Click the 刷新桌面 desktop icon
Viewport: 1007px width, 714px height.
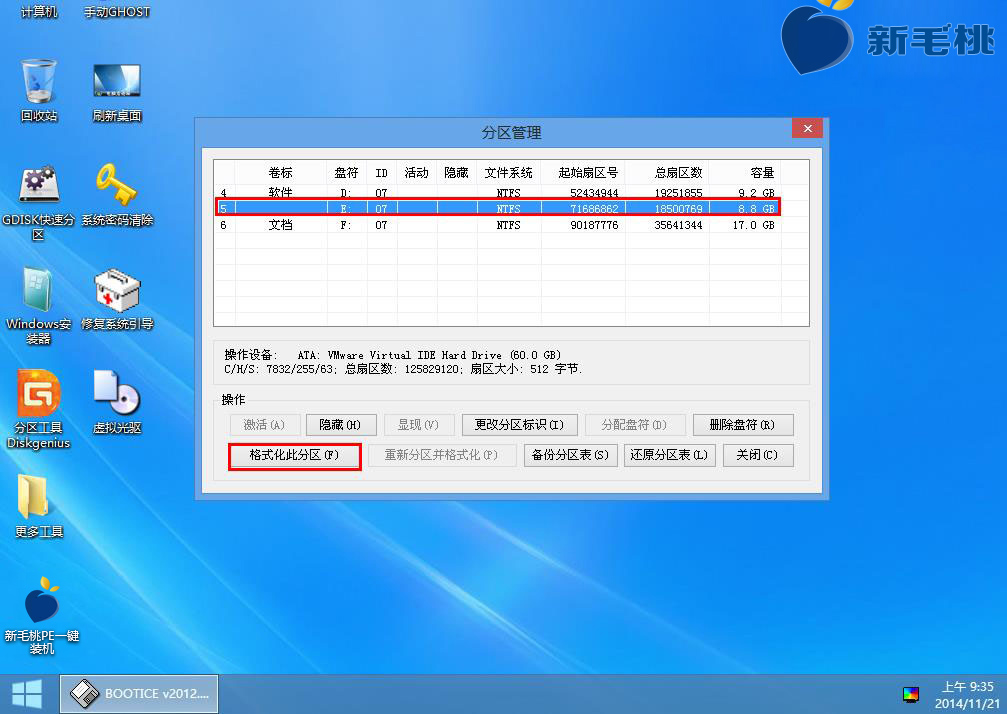click(x=117, y=90)
